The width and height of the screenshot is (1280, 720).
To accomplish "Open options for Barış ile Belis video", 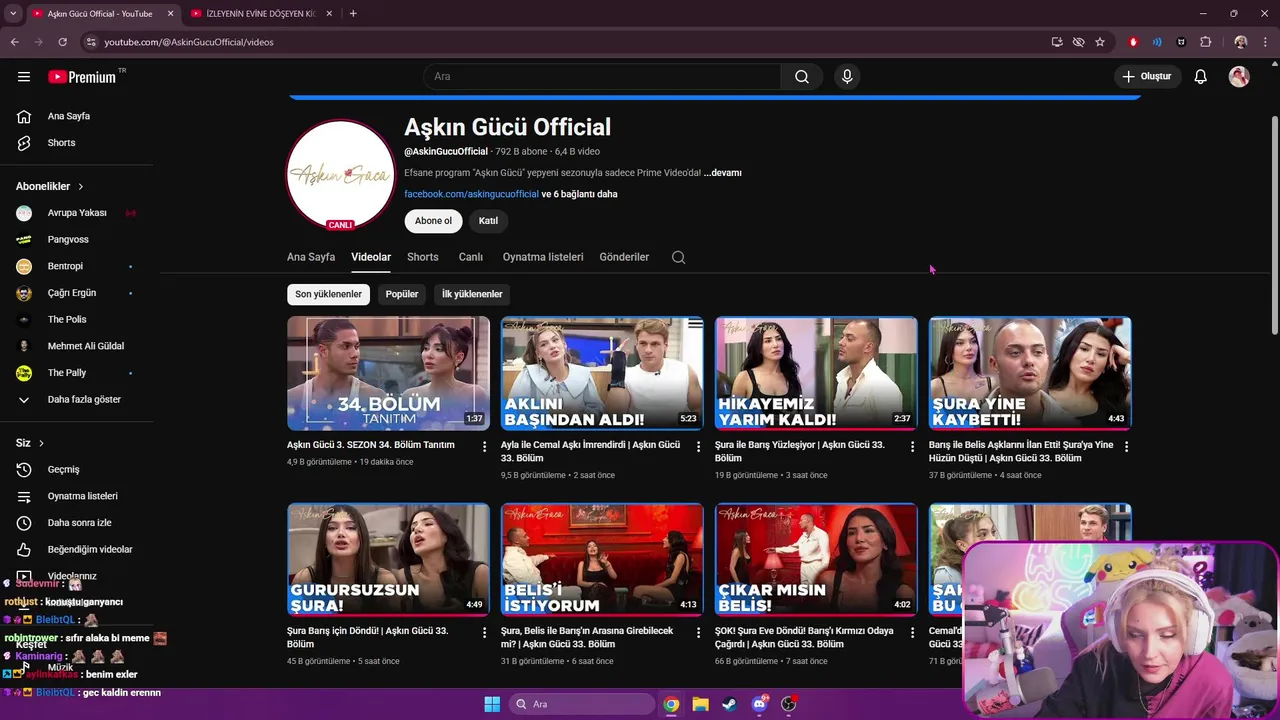I will [x=1126, y=447].
